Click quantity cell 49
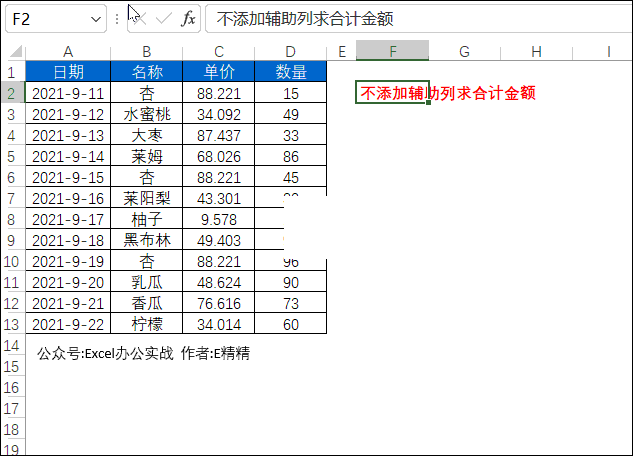Screen dimensions: 633x456 [x=291, y=114]
